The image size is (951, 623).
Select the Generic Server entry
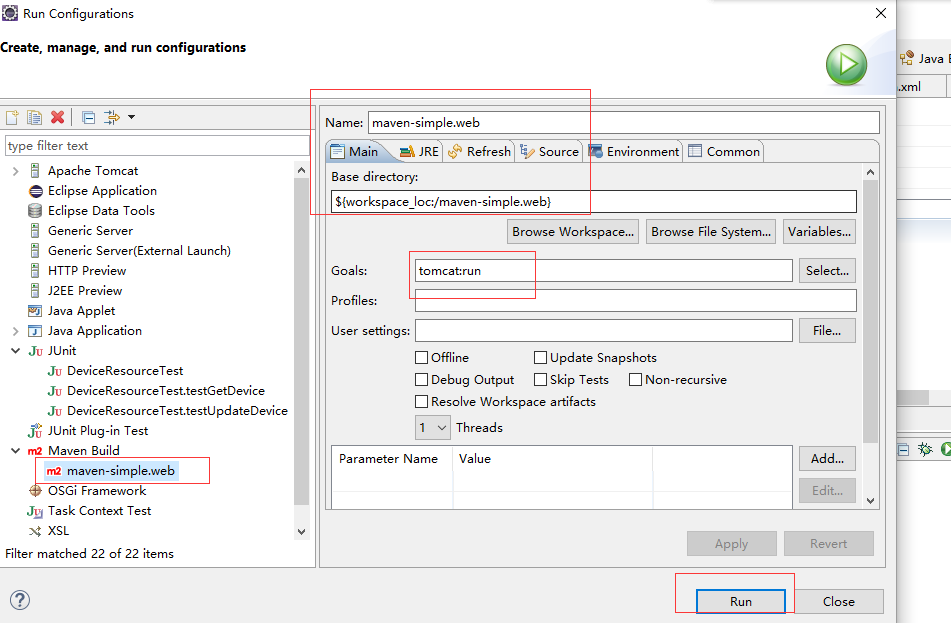tap(90, 231)
